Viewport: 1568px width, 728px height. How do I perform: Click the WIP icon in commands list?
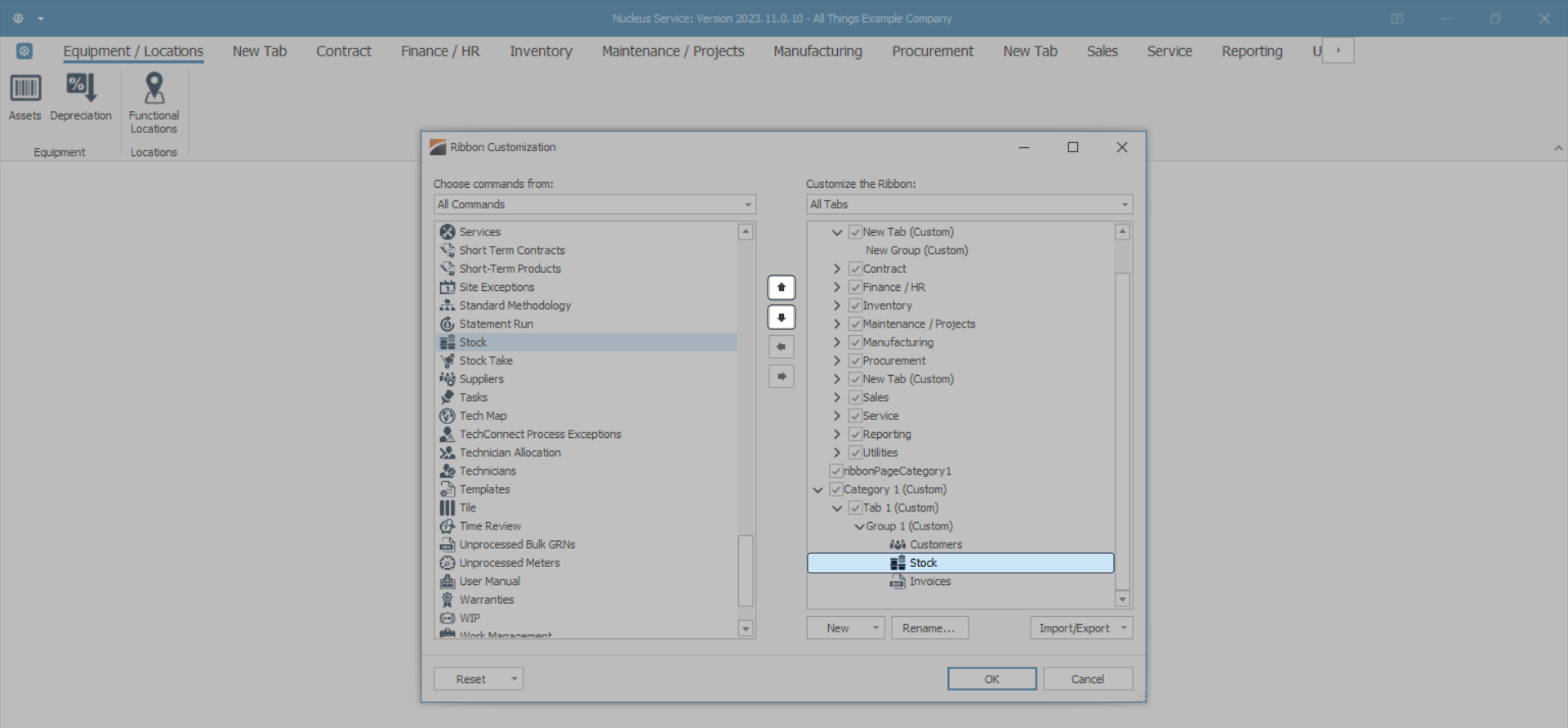[x=448, y=618]
